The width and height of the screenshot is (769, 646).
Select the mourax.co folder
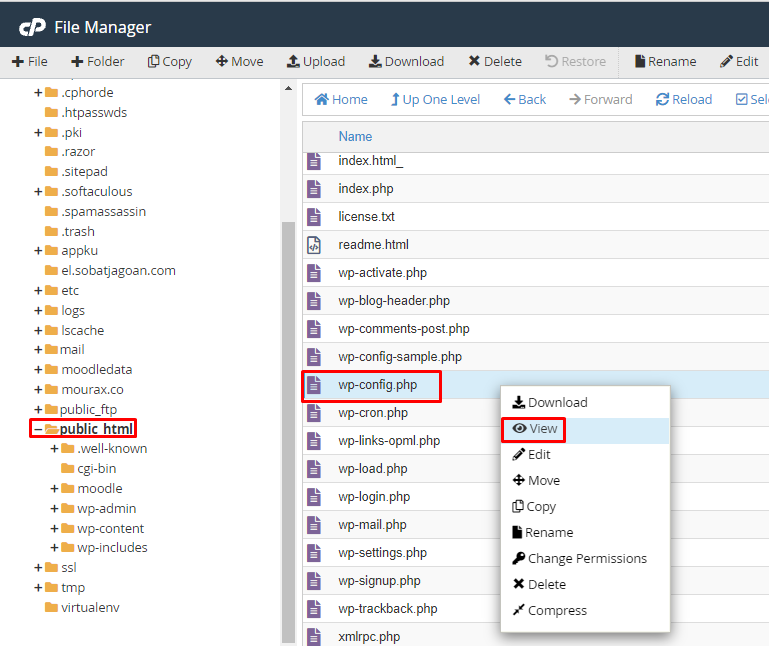pos(84,390)
